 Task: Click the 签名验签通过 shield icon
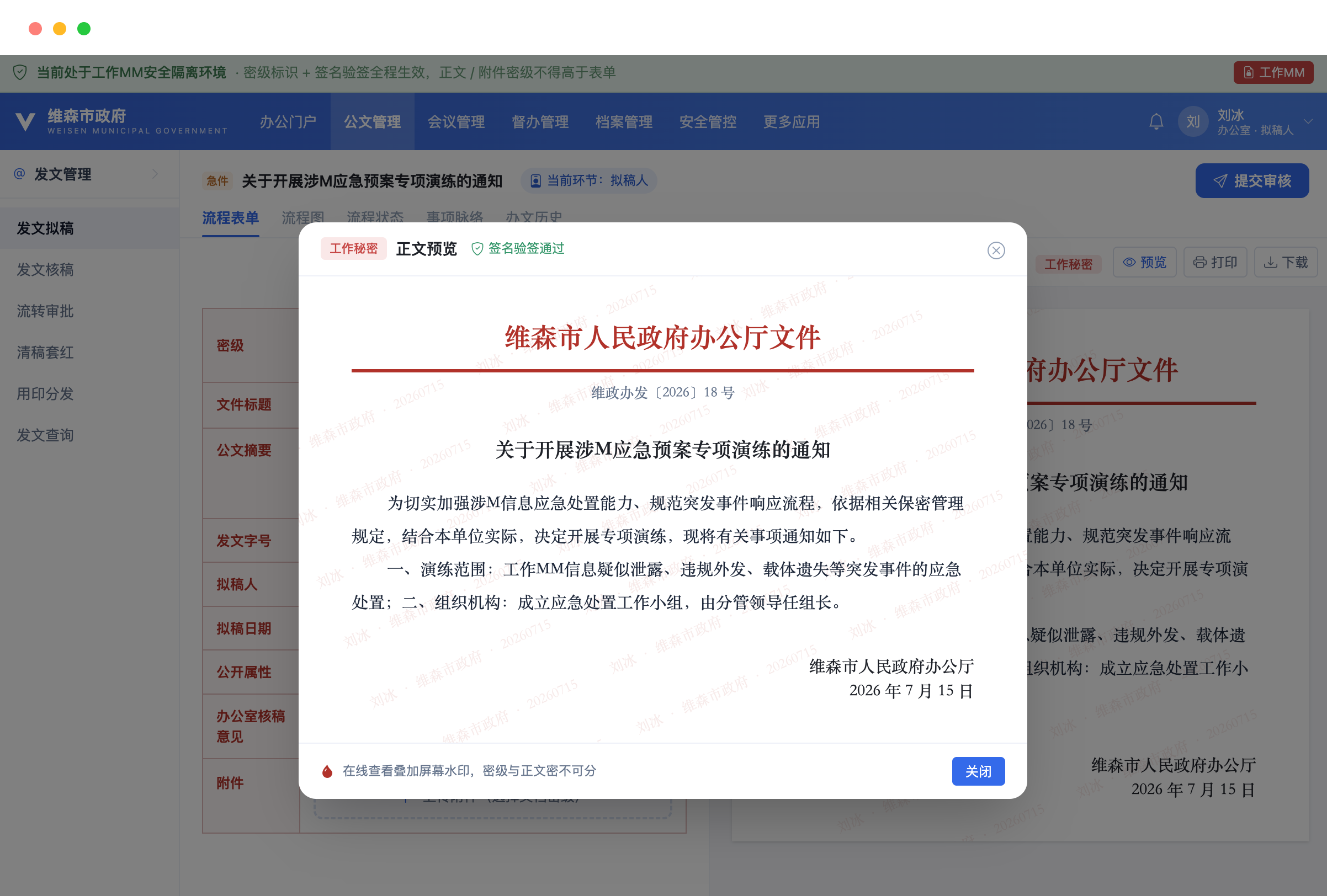[477, 249]
